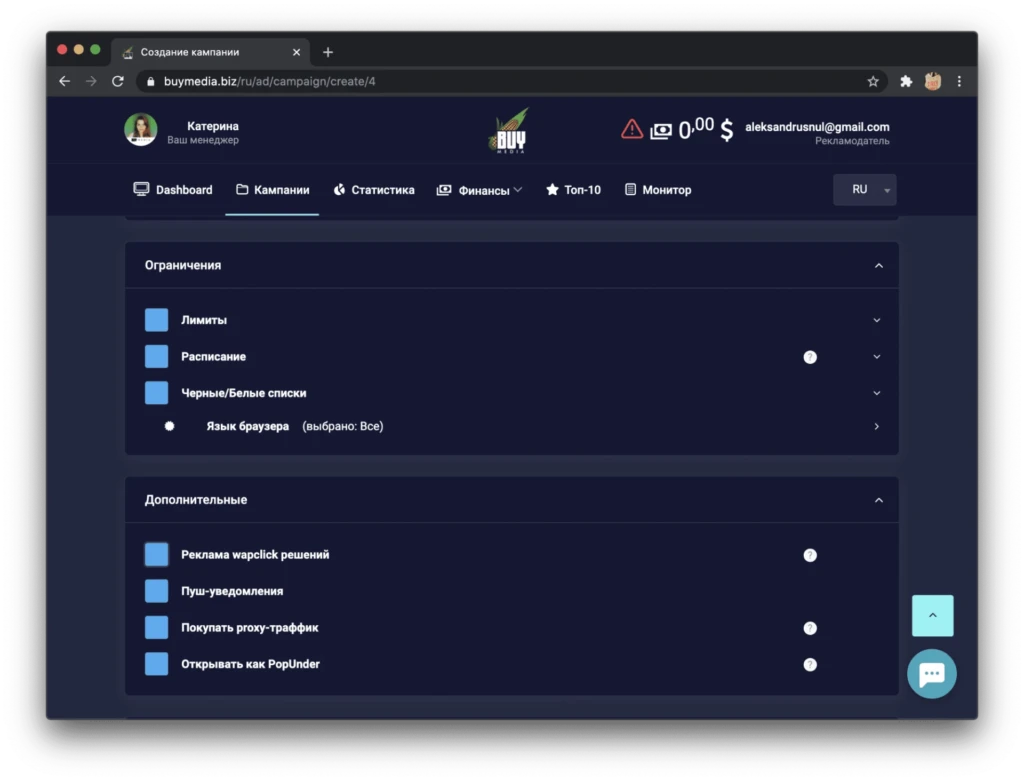Open Язык браузера arrow
Screen dimensions: 1024x781
point(876,426)
